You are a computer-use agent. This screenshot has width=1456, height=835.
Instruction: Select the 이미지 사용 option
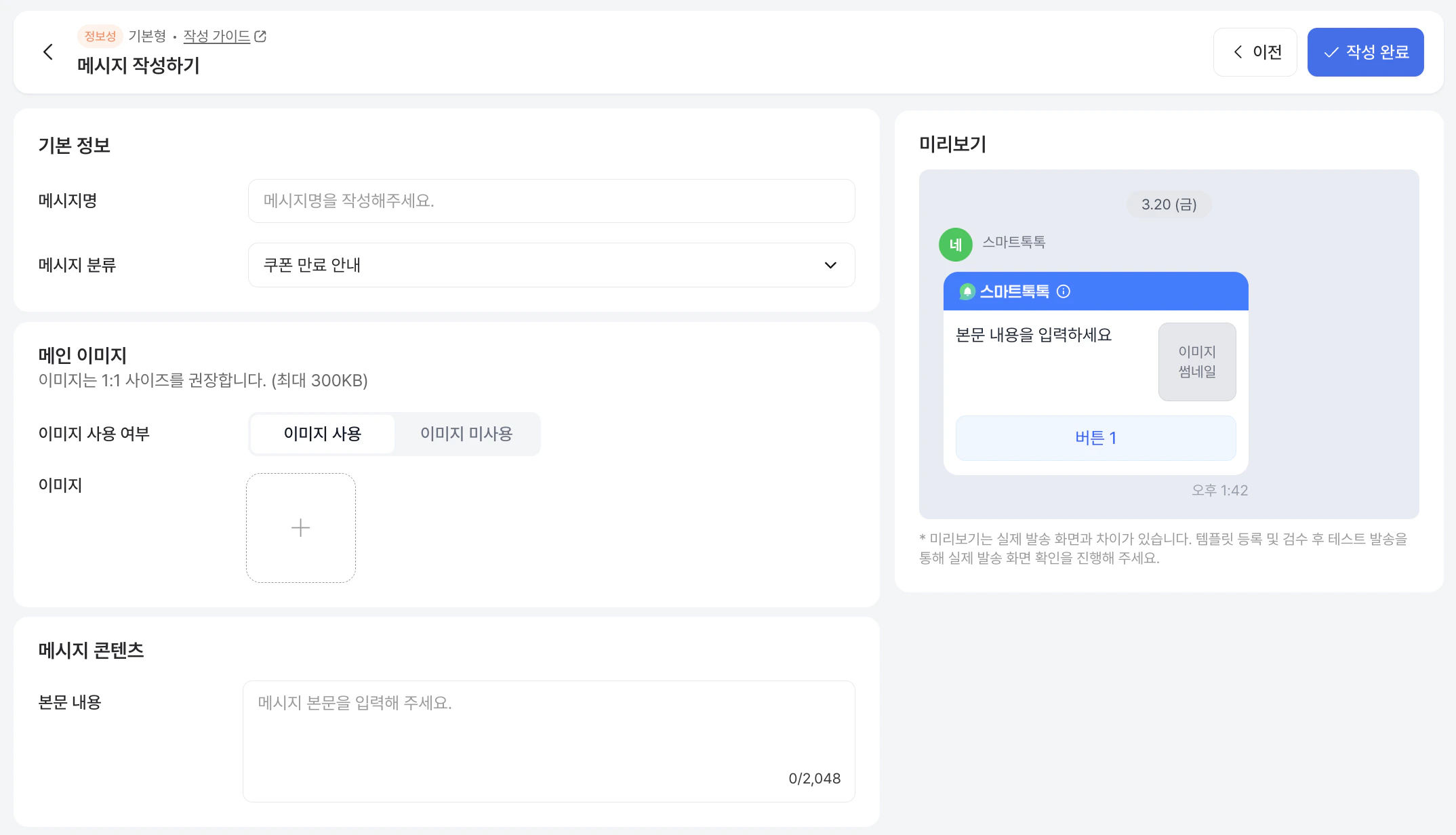pos(322,434)
